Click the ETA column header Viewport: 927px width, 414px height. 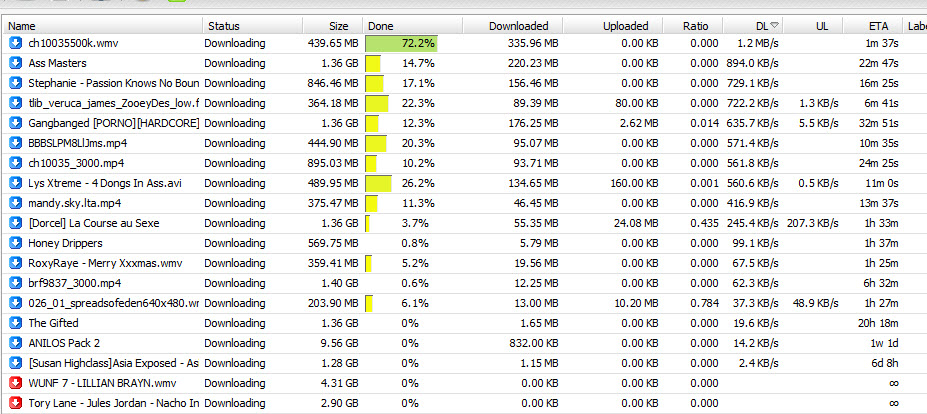[873, 26]
